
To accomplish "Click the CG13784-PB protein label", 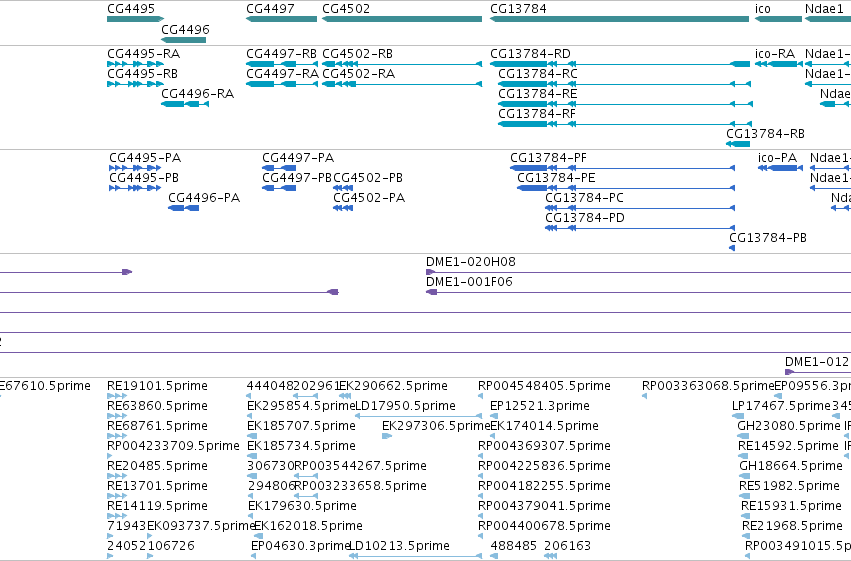I will pos(768,238).
